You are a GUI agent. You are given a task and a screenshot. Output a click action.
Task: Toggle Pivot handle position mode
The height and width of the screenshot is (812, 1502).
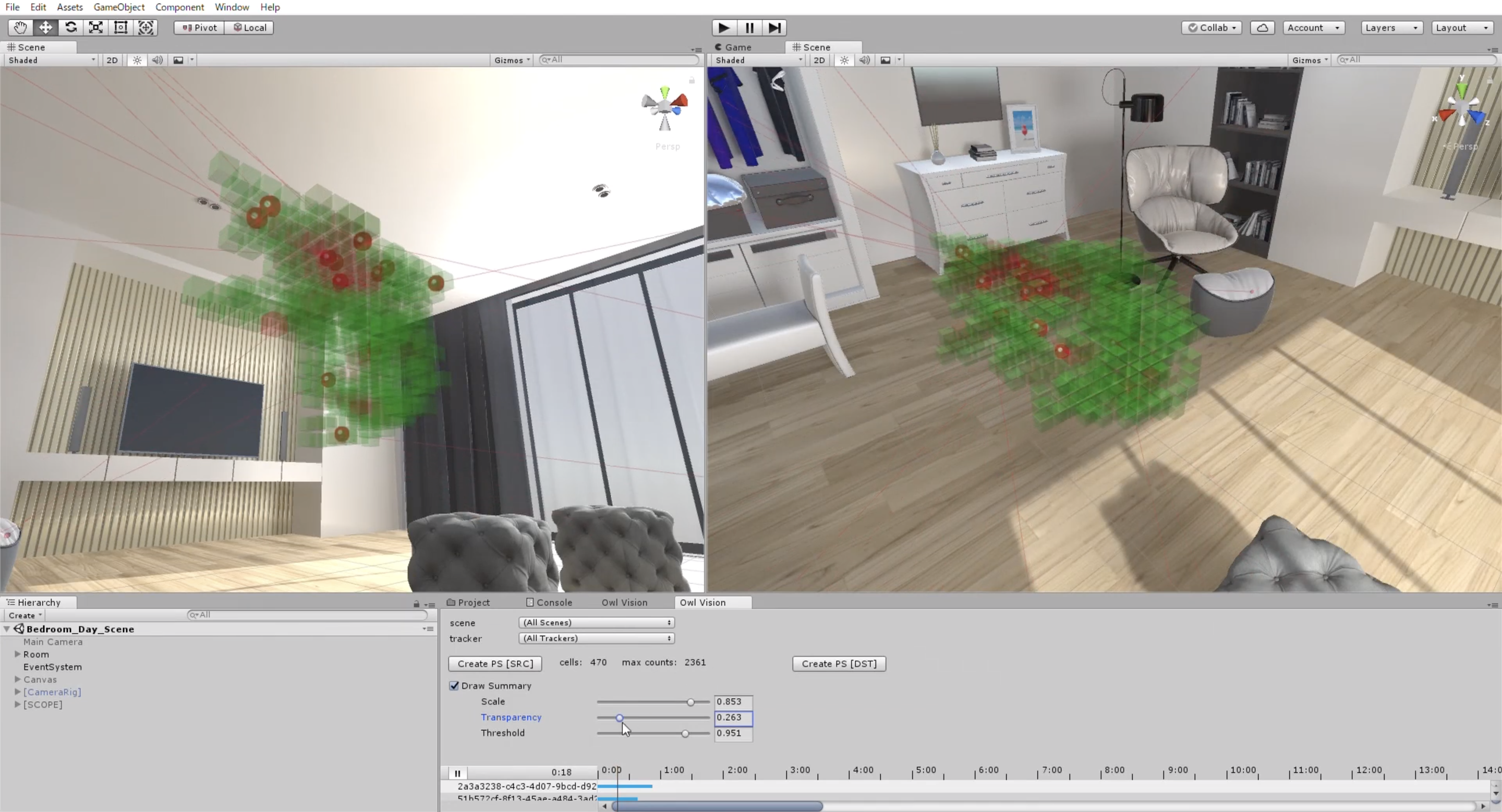pos(199,28)
